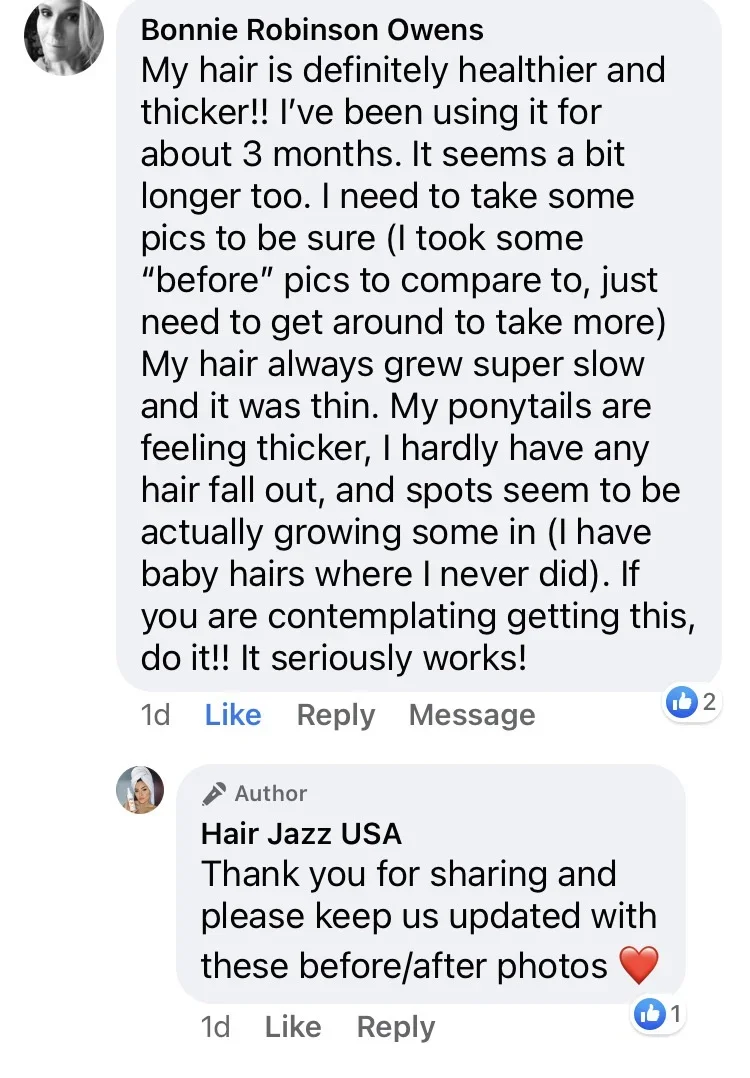Image resolution: width=750 pixels, height=1078 pixels.
Task: Click the Bonnie Robinson Owens name link
Action: click(312, 29)
